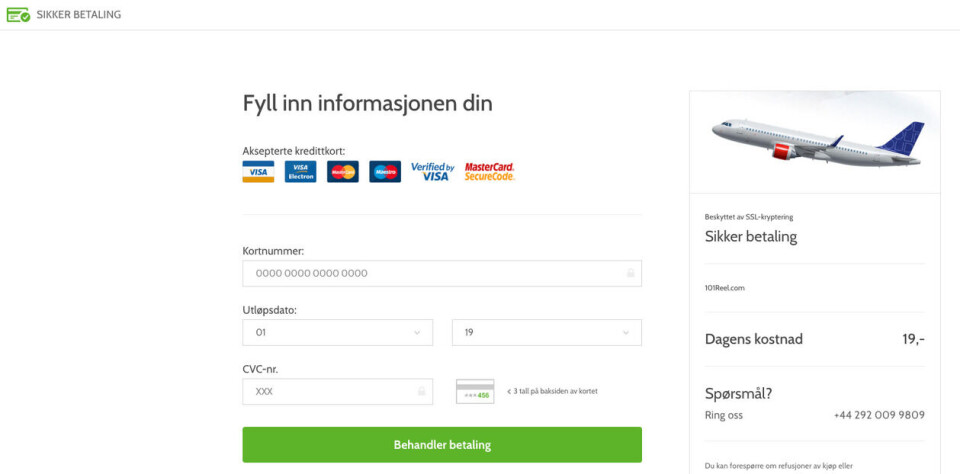
Task: Click the 101Reel.com merchant text
Action: (725, 288)
